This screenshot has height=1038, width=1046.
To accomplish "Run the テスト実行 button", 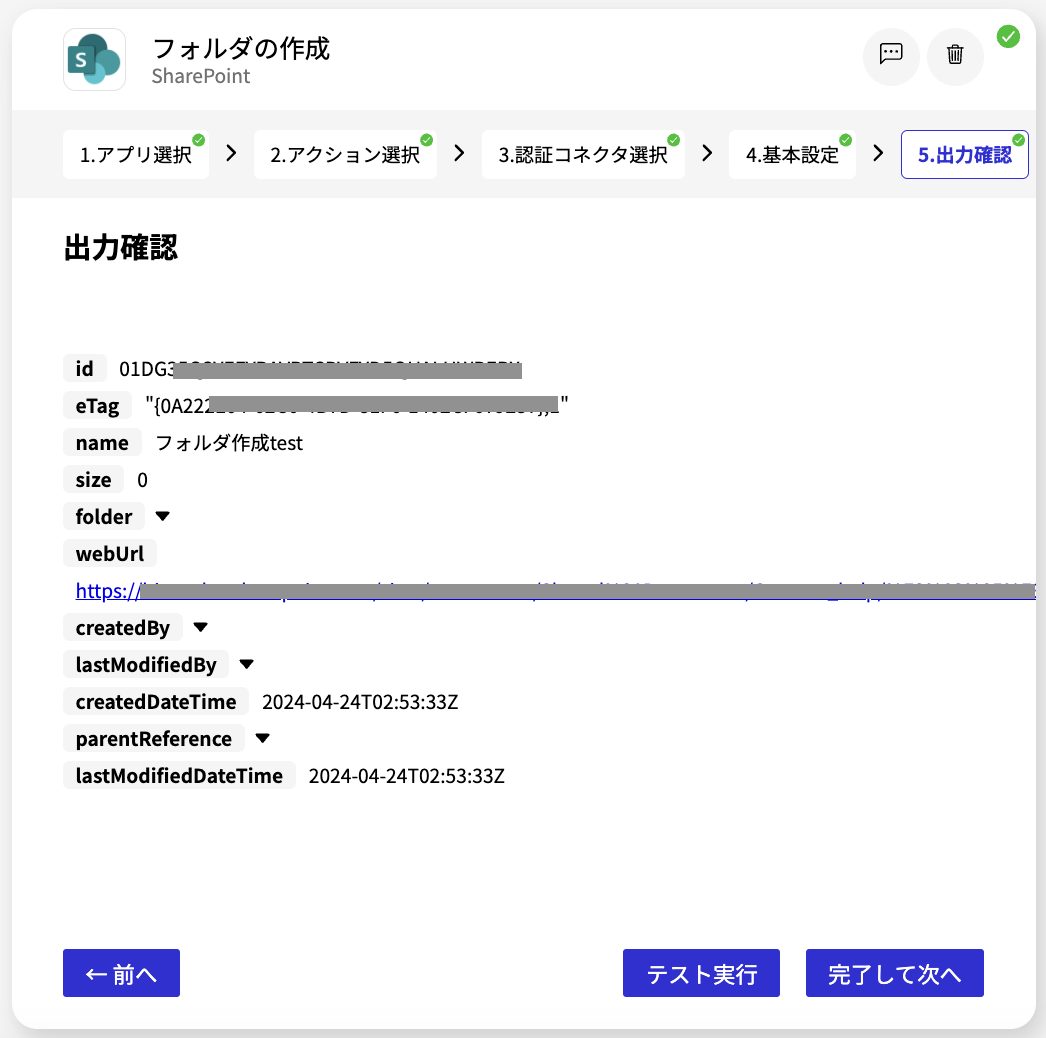I will pos(701,973).
